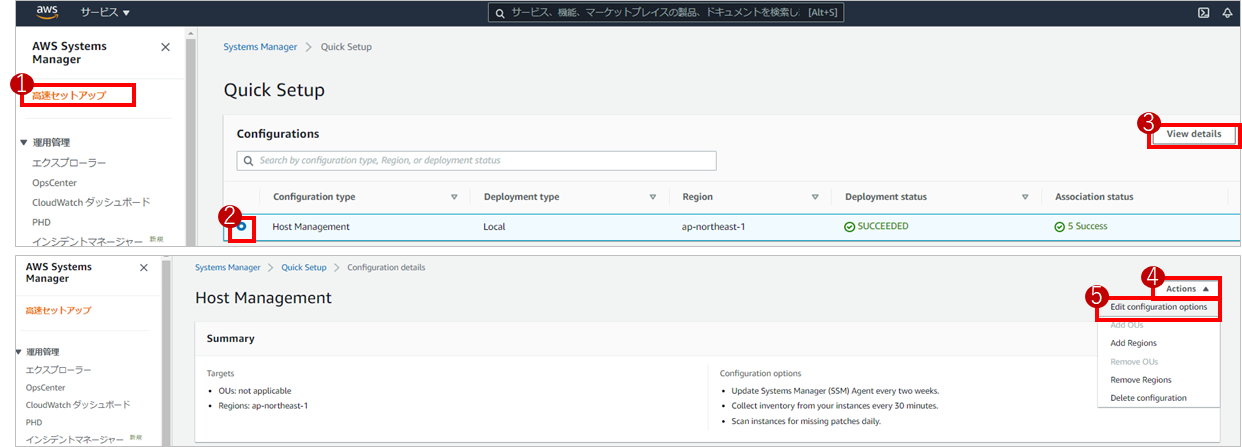Click the View details button

1193,135
